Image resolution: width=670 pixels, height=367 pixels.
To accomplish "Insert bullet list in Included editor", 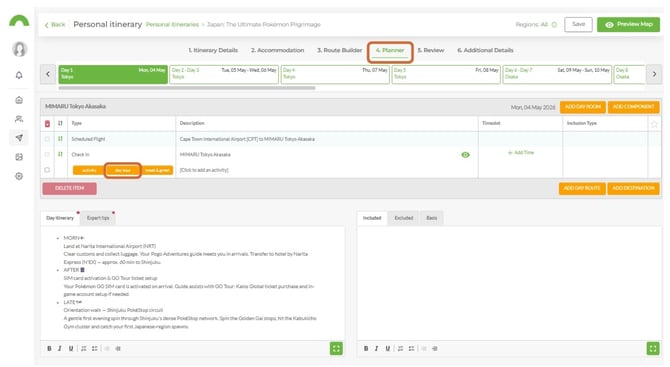I will [x=411, y=349].
